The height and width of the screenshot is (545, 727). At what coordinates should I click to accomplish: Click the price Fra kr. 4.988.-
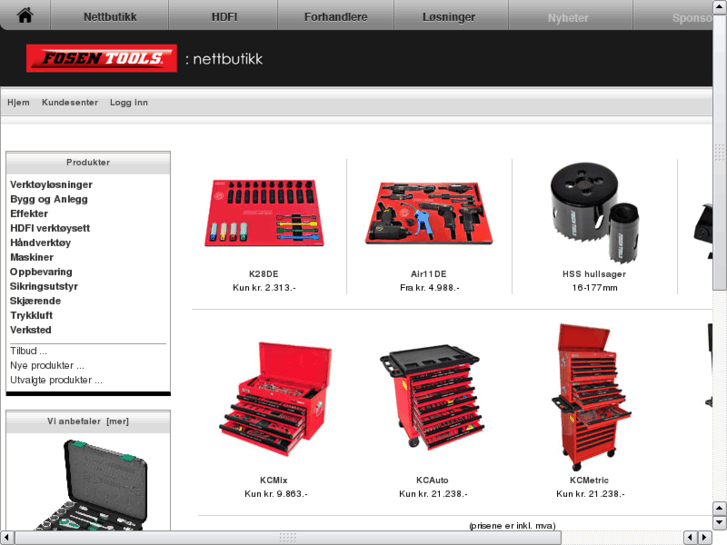click(429, 288)
